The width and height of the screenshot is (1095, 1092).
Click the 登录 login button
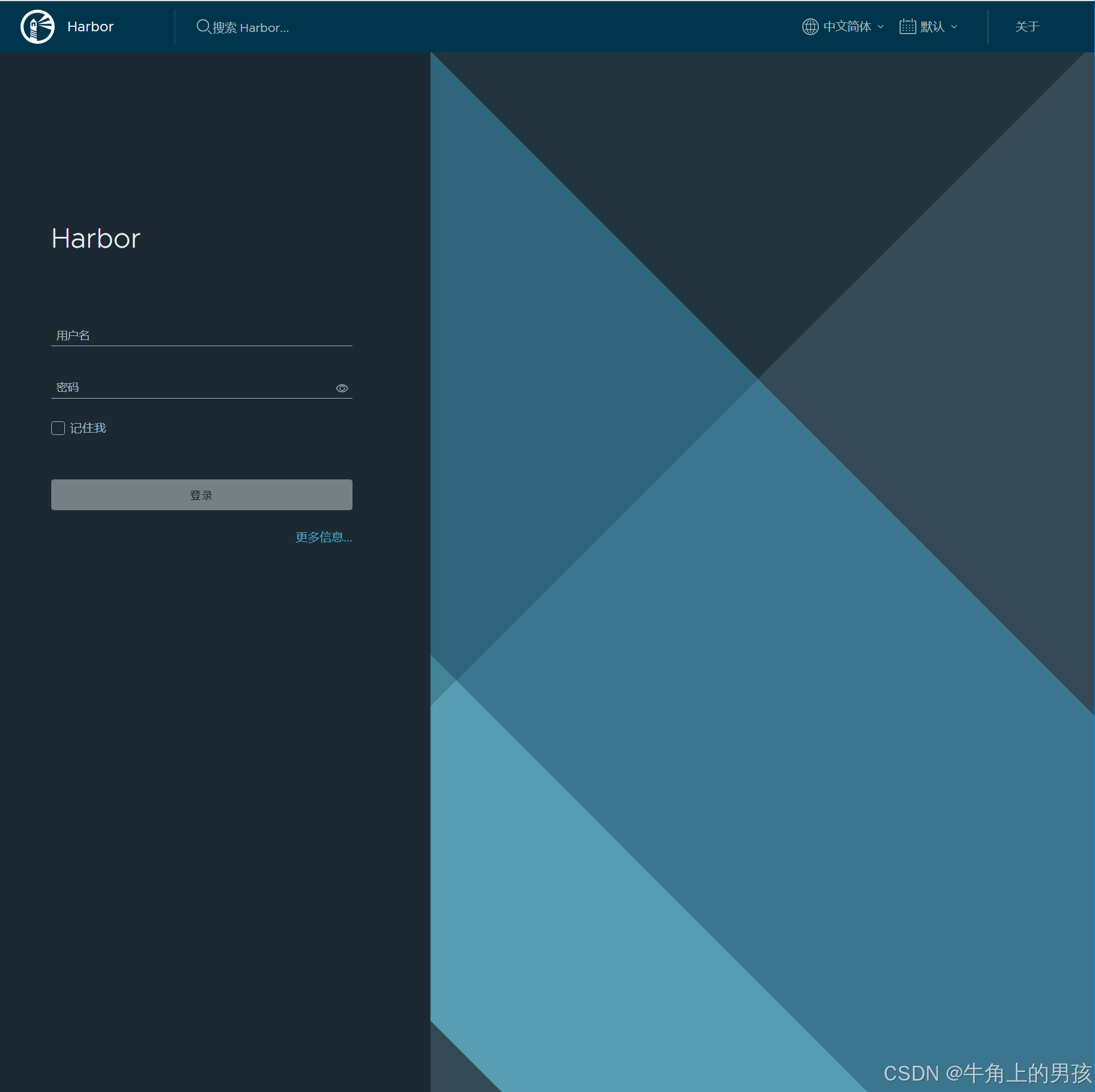point(202,495)
